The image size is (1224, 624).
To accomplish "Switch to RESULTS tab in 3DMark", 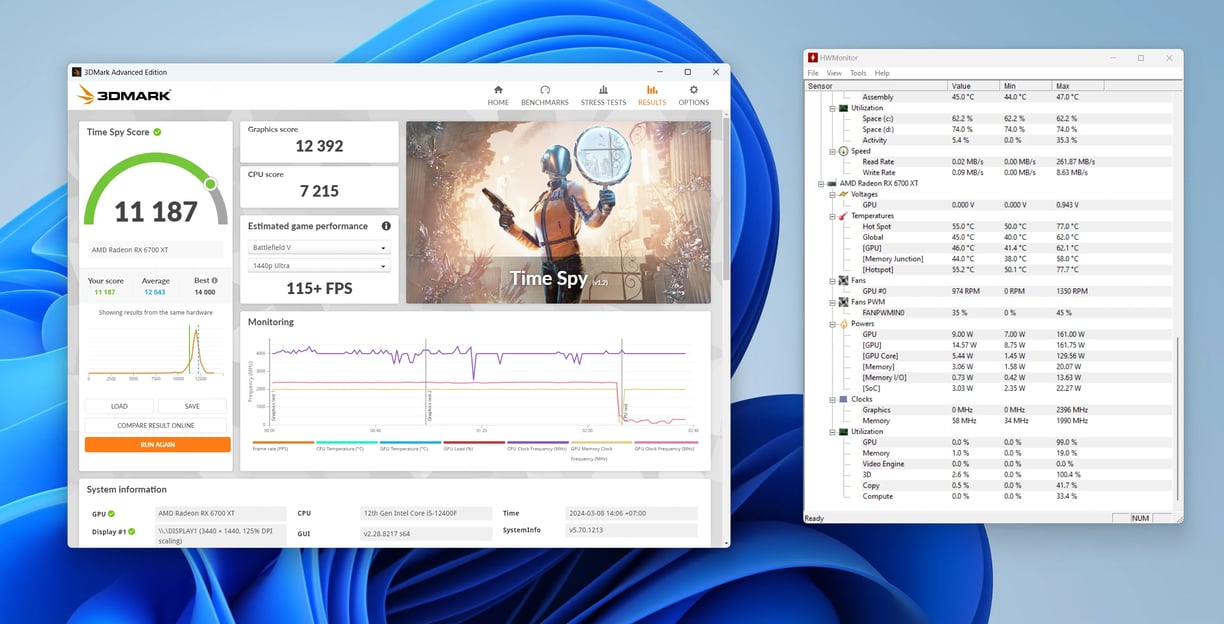I will click(x=652, y=95).
